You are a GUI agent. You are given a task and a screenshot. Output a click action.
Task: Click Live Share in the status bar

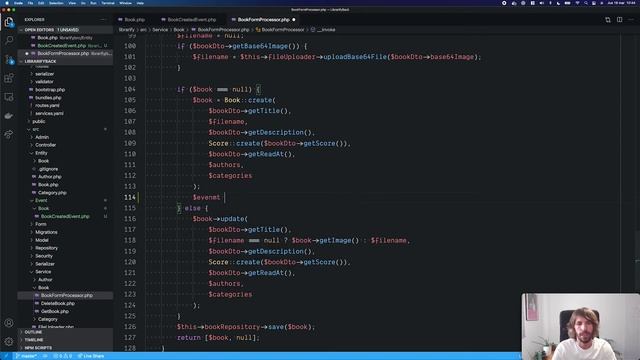click(91, 356)
